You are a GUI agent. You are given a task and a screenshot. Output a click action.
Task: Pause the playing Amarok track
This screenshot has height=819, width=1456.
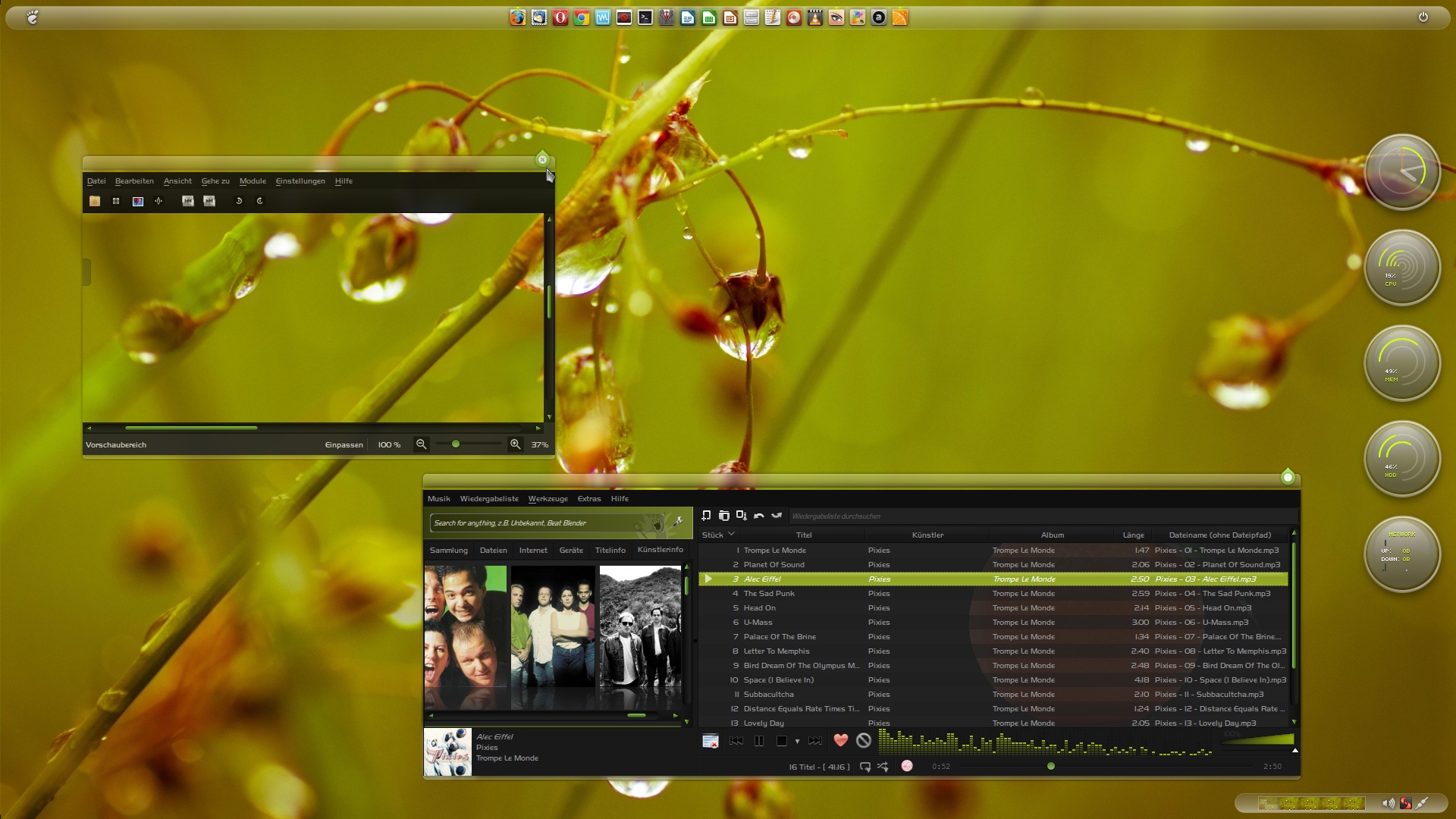click(759, 741)
